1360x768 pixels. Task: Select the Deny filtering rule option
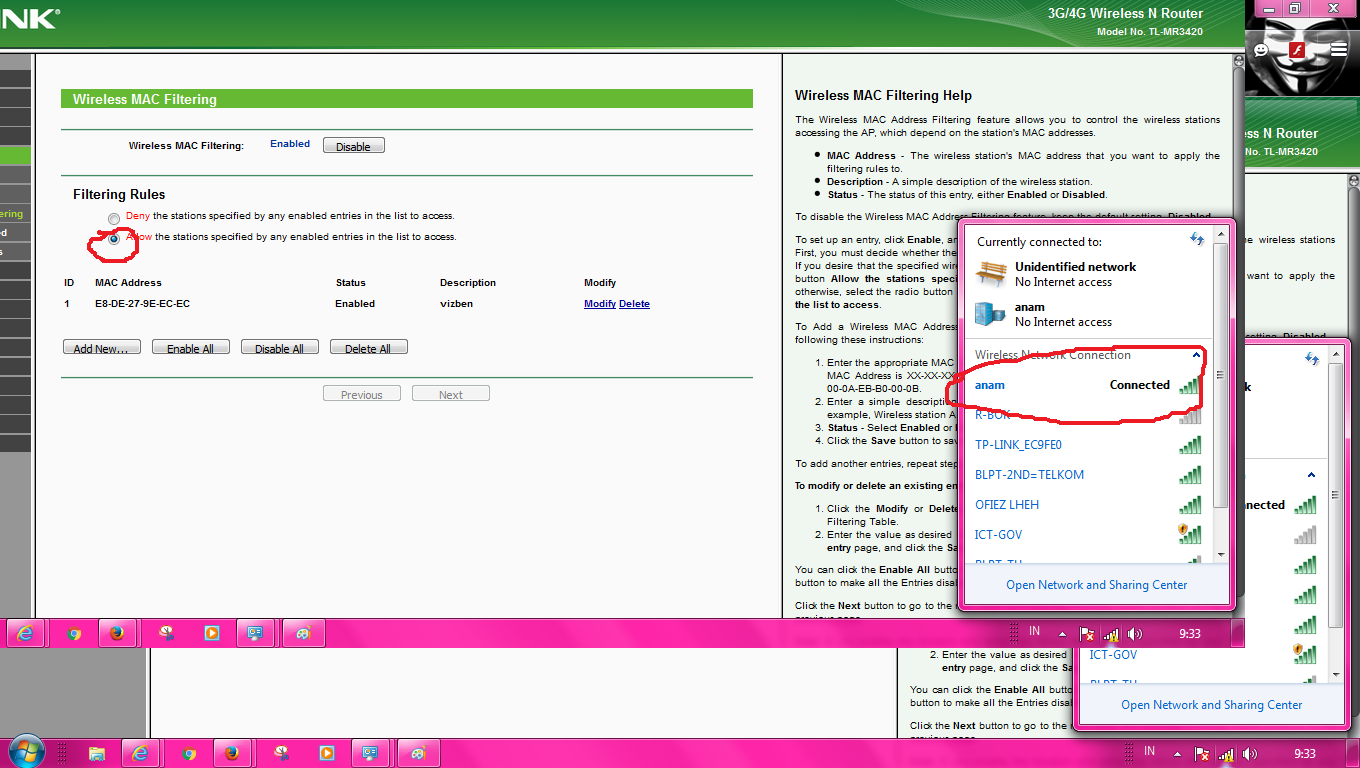coord(113,217)
